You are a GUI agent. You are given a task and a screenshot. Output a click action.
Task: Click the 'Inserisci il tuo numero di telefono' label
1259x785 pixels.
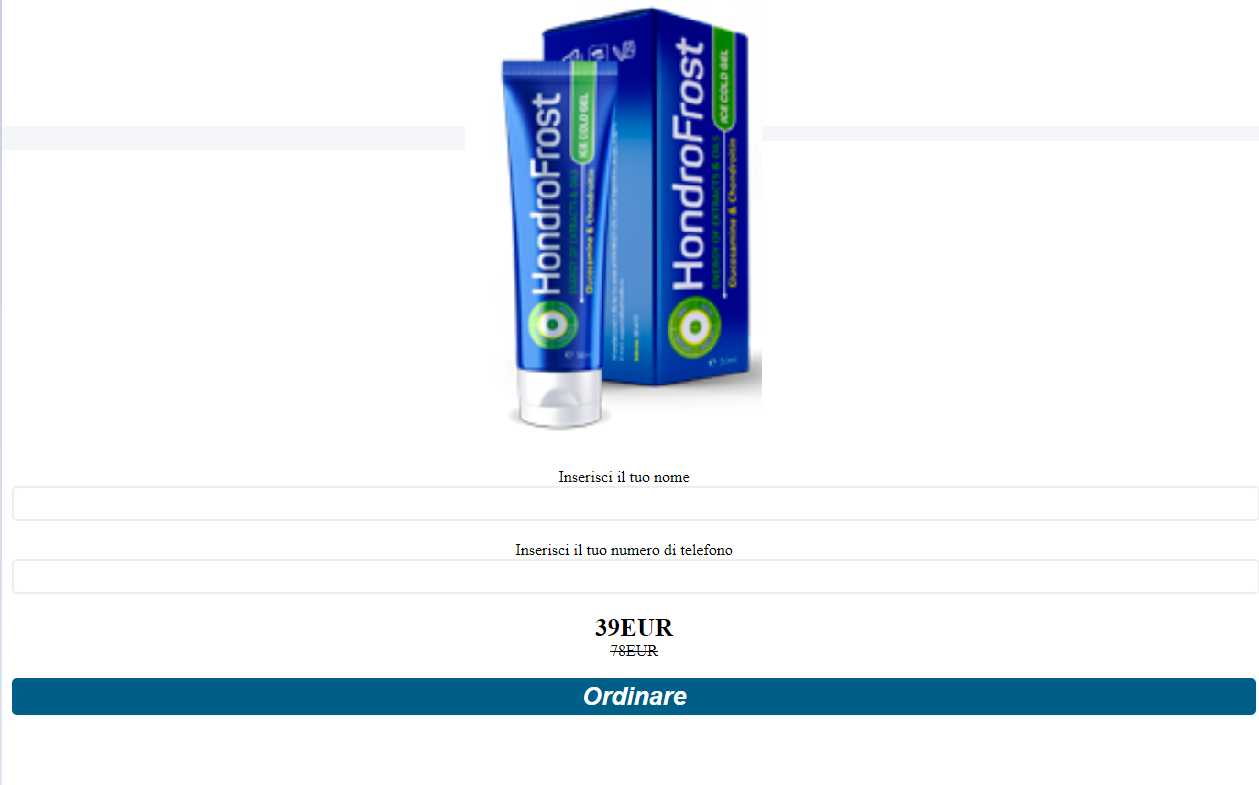(x=624, y=550)
